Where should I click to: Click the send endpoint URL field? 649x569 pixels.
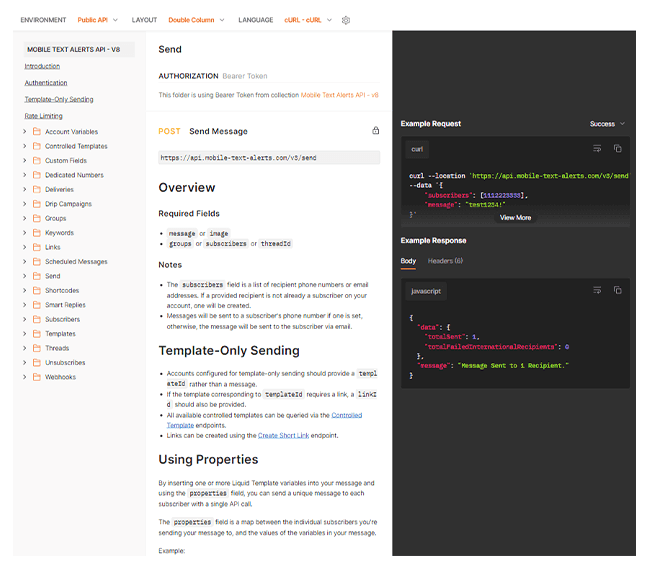pos(269,158)
